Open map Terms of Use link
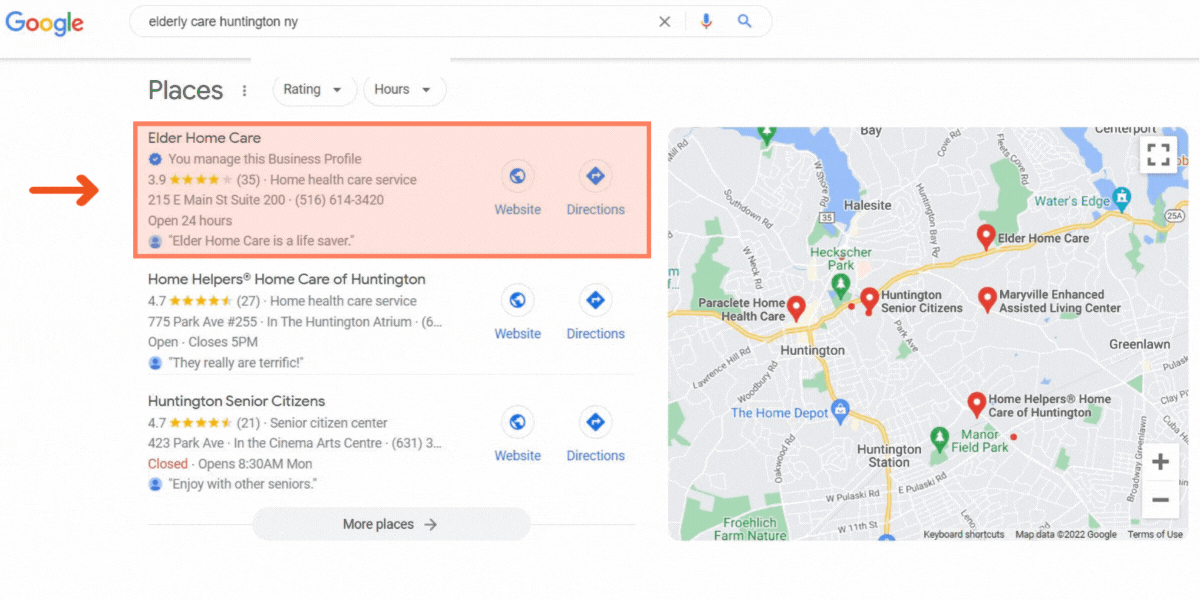Screen dimensions: 1200x600 [x=1155, y=535]
